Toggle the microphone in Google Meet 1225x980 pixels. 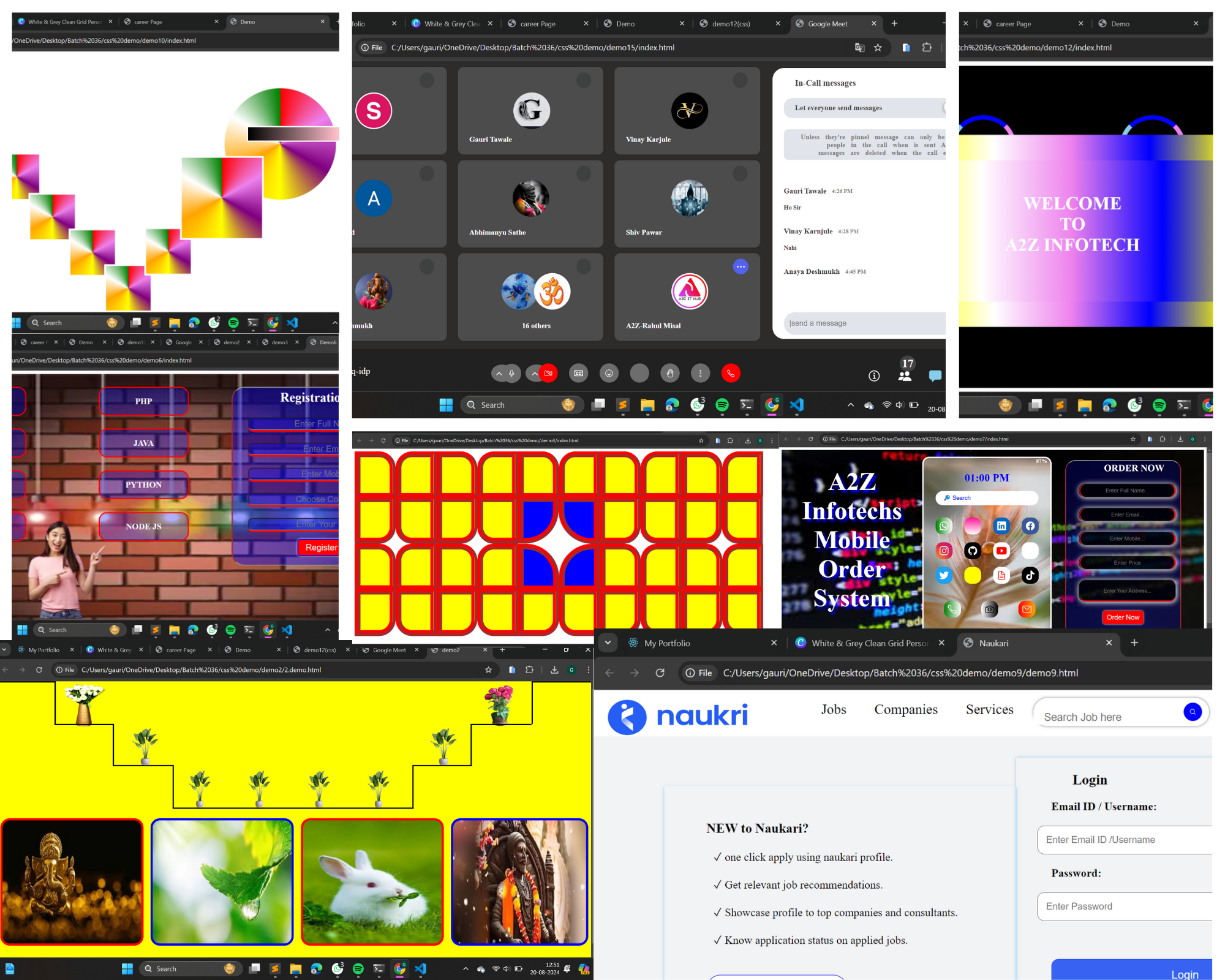tap(512, 373)
